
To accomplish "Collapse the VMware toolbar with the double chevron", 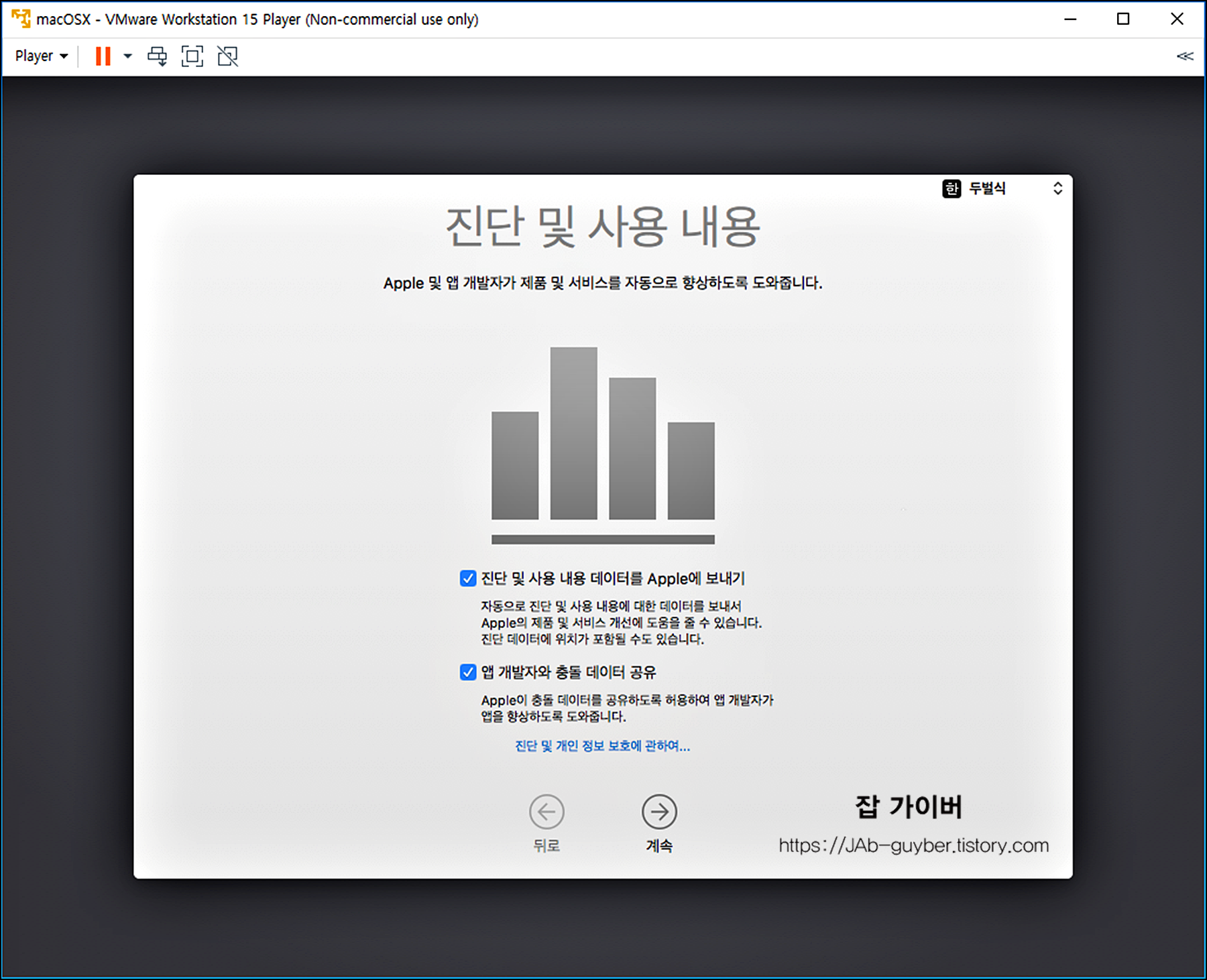I will pyautogui.click(x=1185, y=56).
